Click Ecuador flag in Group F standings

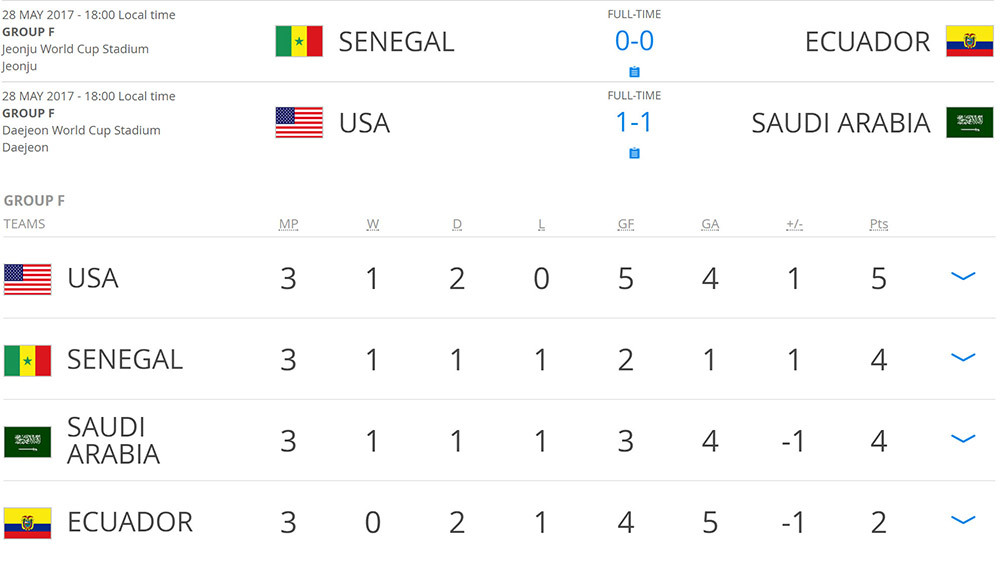click(x=28, y=522)
